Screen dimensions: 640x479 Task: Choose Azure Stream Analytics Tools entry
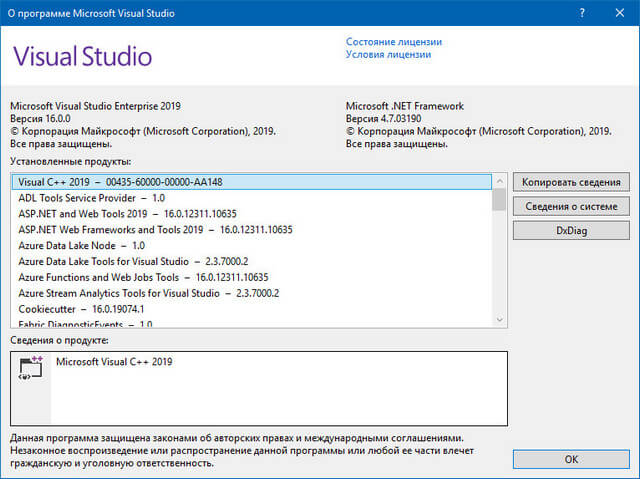(x=148, y=293)
